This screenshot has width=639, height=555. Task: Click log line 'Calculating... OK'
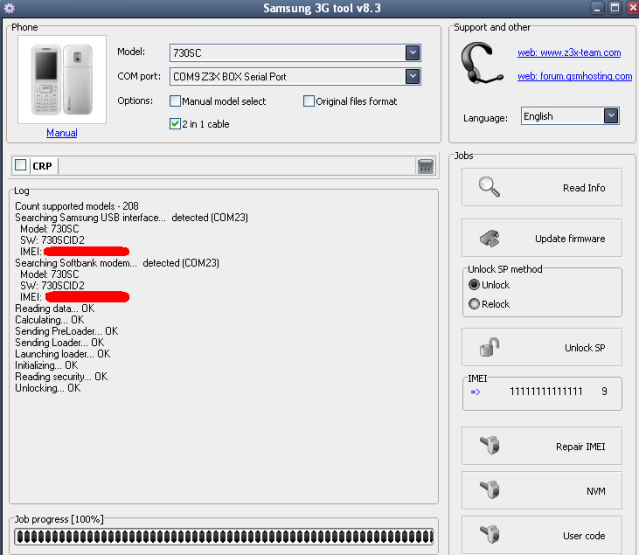[49, 320]
